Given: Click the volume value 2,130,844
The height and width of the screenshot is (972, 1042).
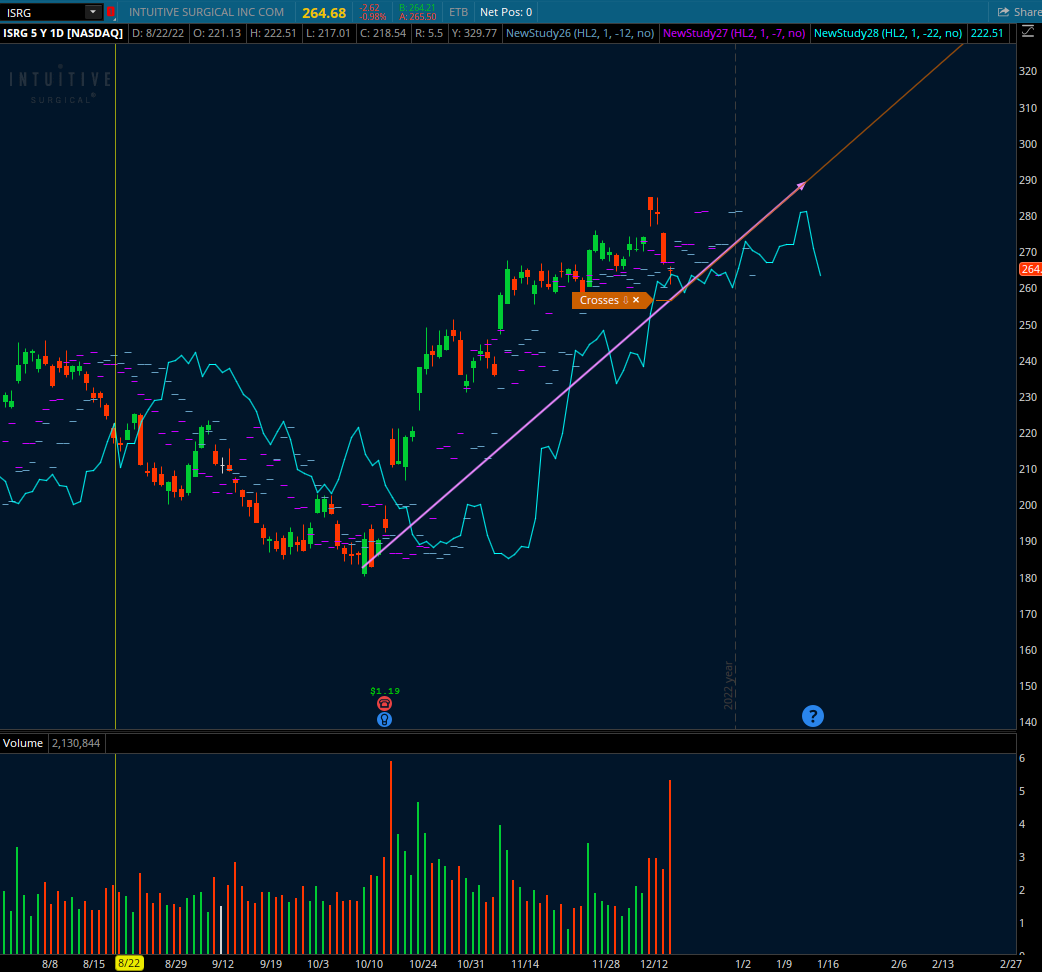Looking at the screenshot, I should (x=76, y=743).
